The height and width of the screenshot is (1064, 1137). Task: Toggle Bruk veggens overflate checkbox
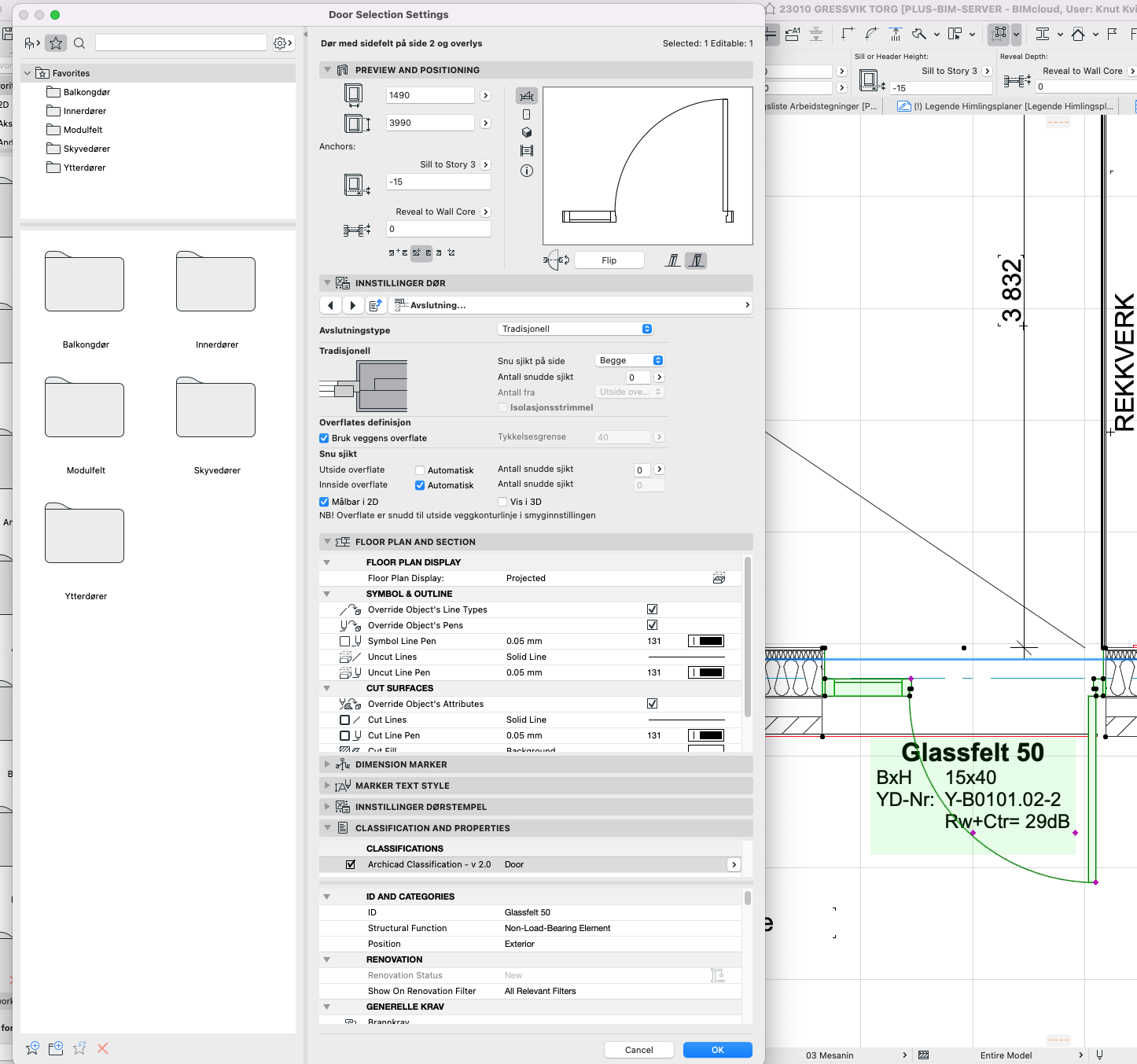[324, 438]
